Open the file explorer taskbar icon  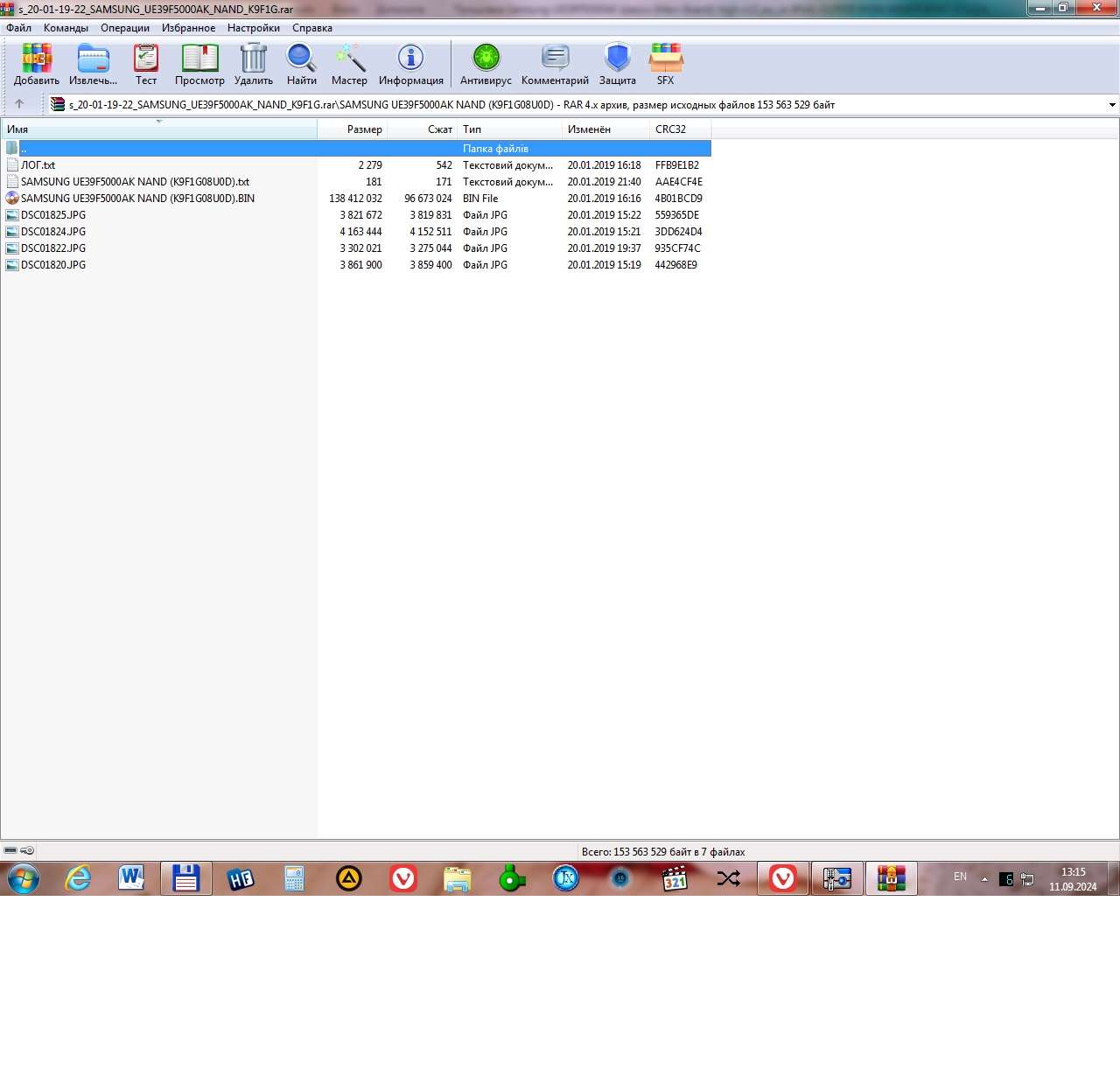pos(458,878)
